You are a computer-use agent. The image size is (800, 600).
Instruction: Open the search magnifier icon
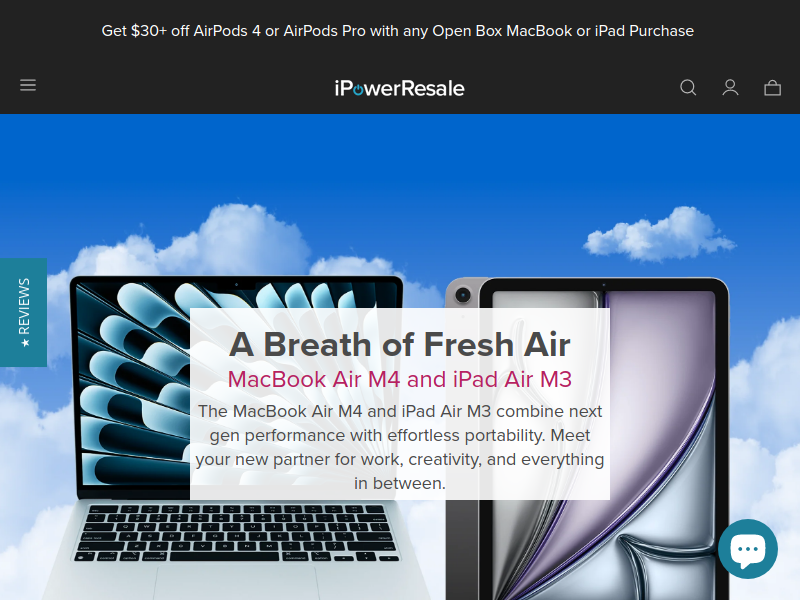coord(688,88)
